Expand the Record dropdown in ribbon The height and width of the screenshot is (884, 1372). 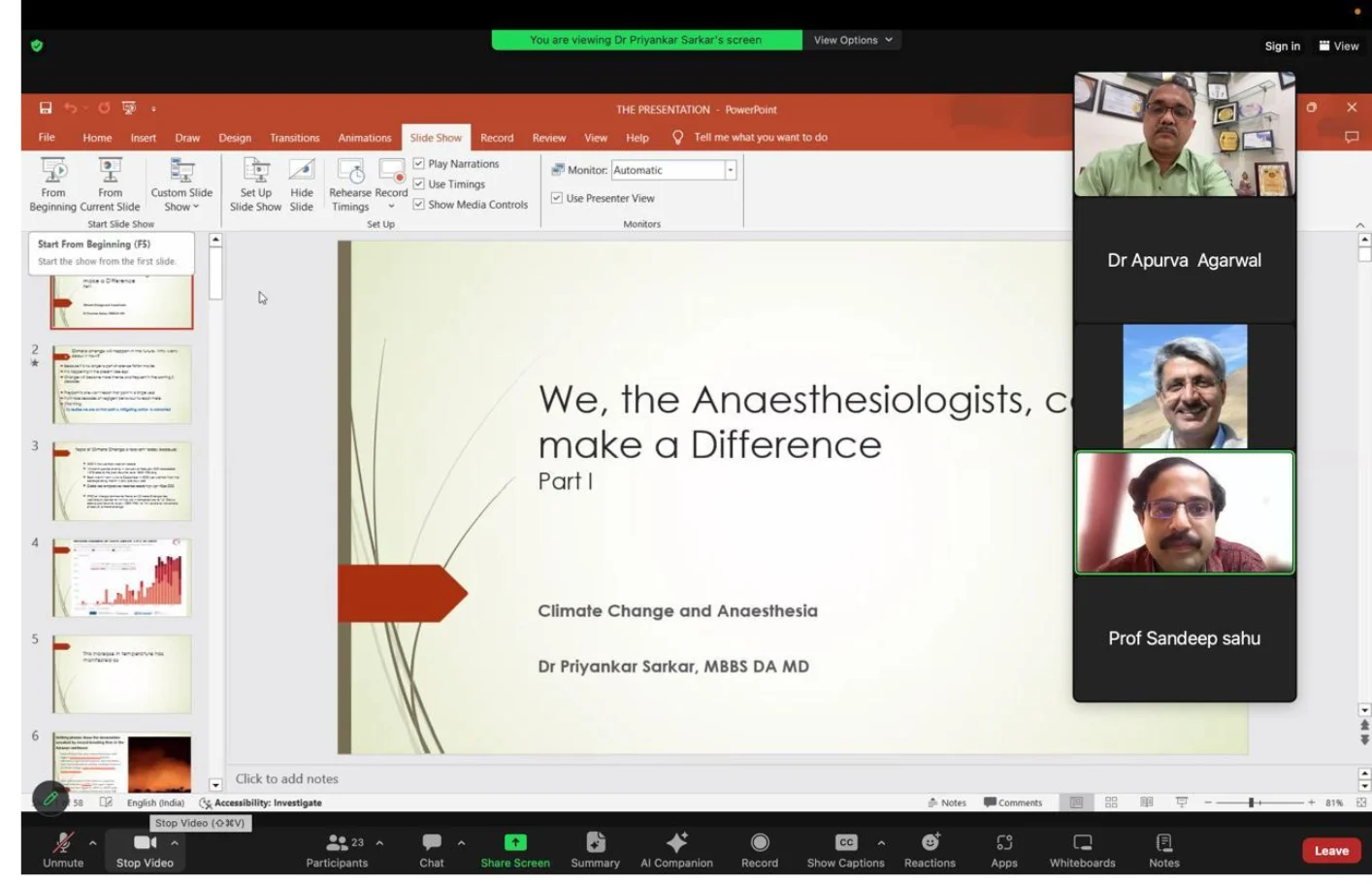click(x=391, y=206)
